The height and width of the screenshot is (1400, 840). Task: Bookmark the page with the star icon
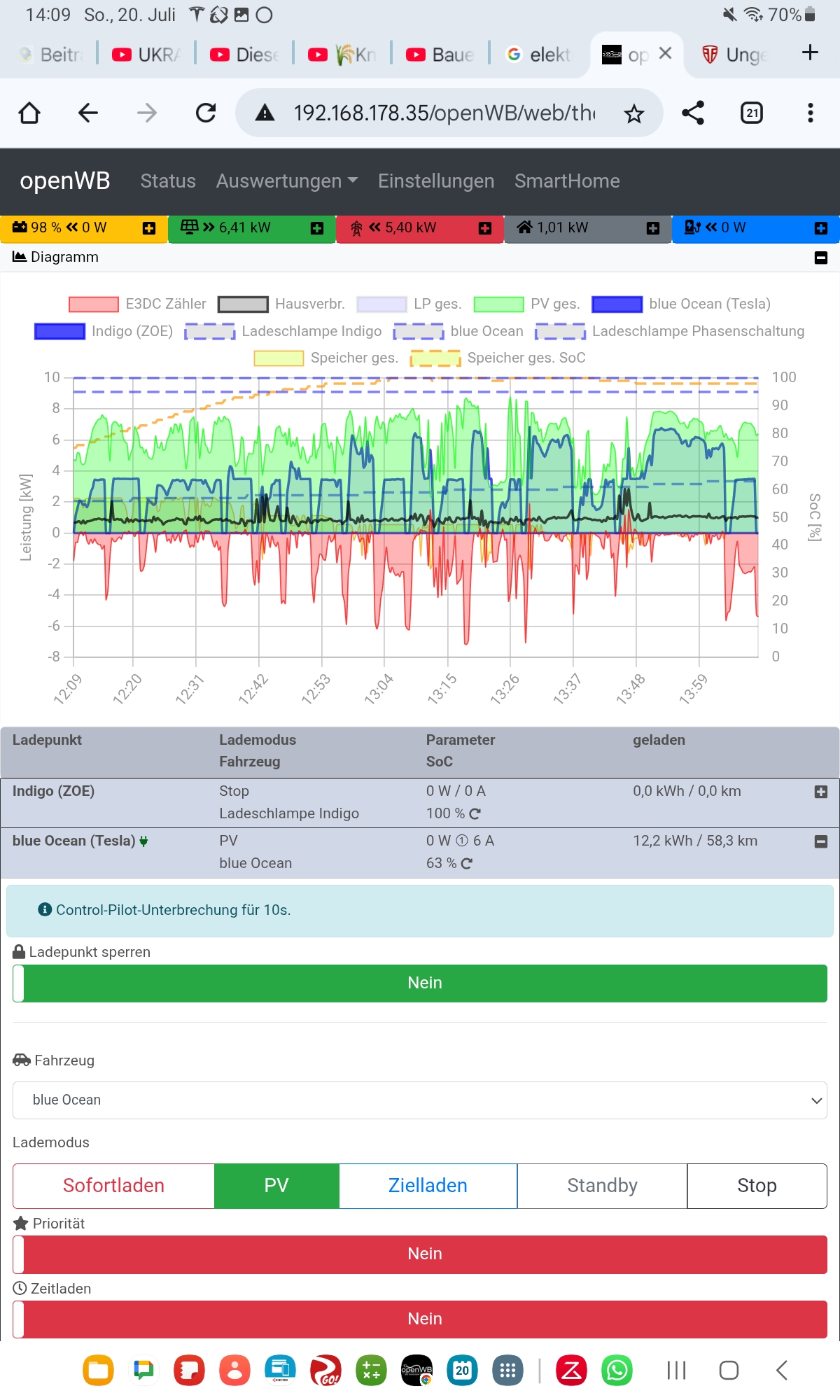pos(633,113)
